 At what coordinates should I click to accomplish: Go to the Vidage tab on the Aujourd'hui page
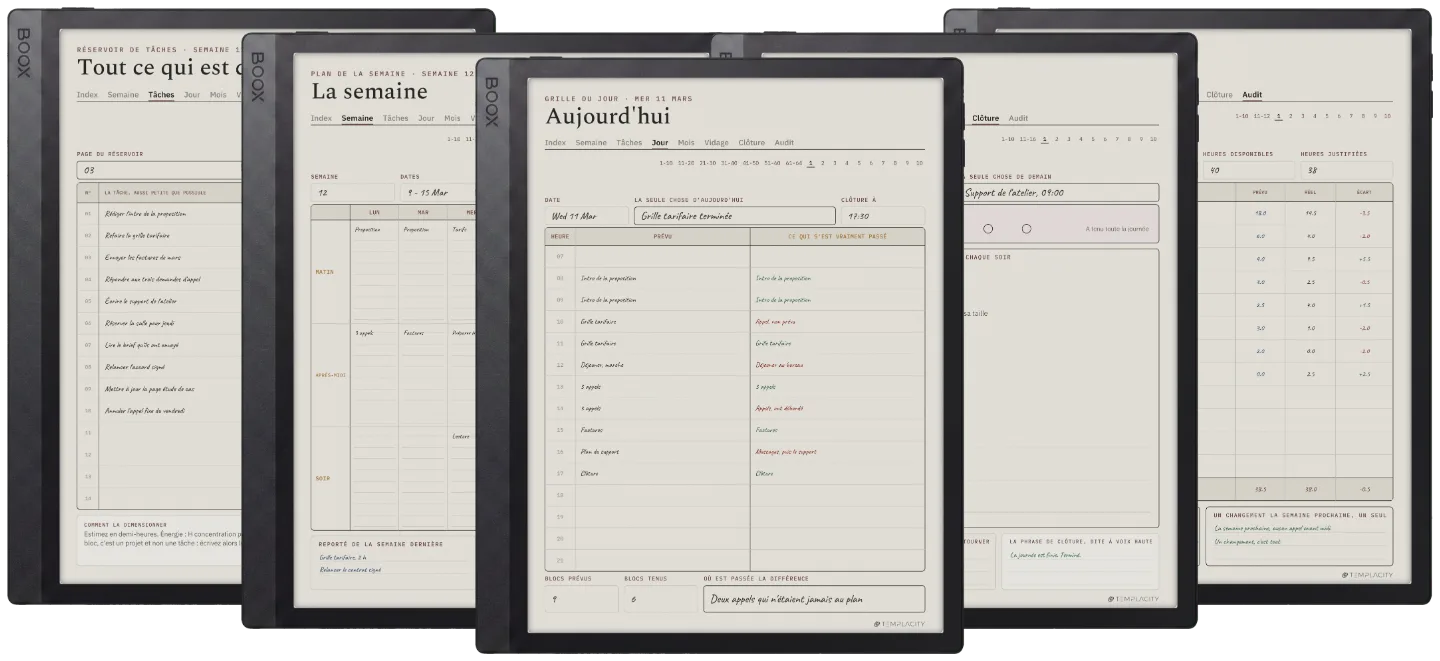716,143
